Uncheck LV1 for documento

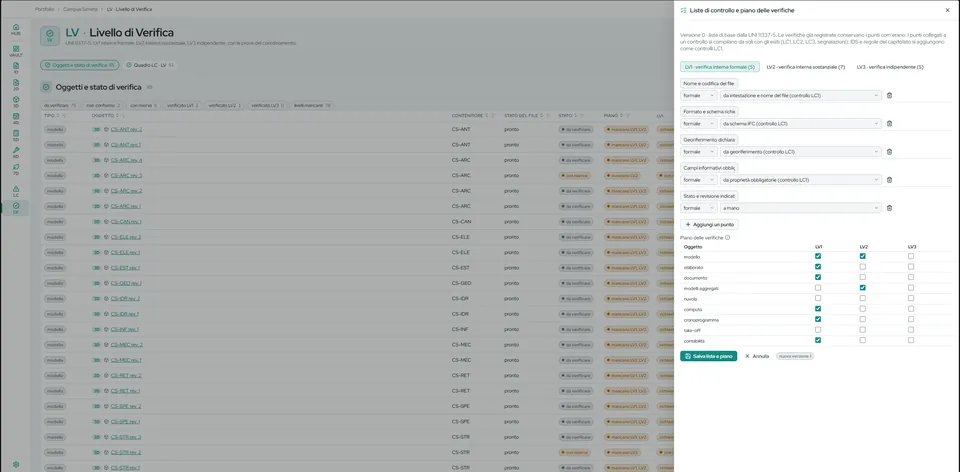(x=818, y=277)
